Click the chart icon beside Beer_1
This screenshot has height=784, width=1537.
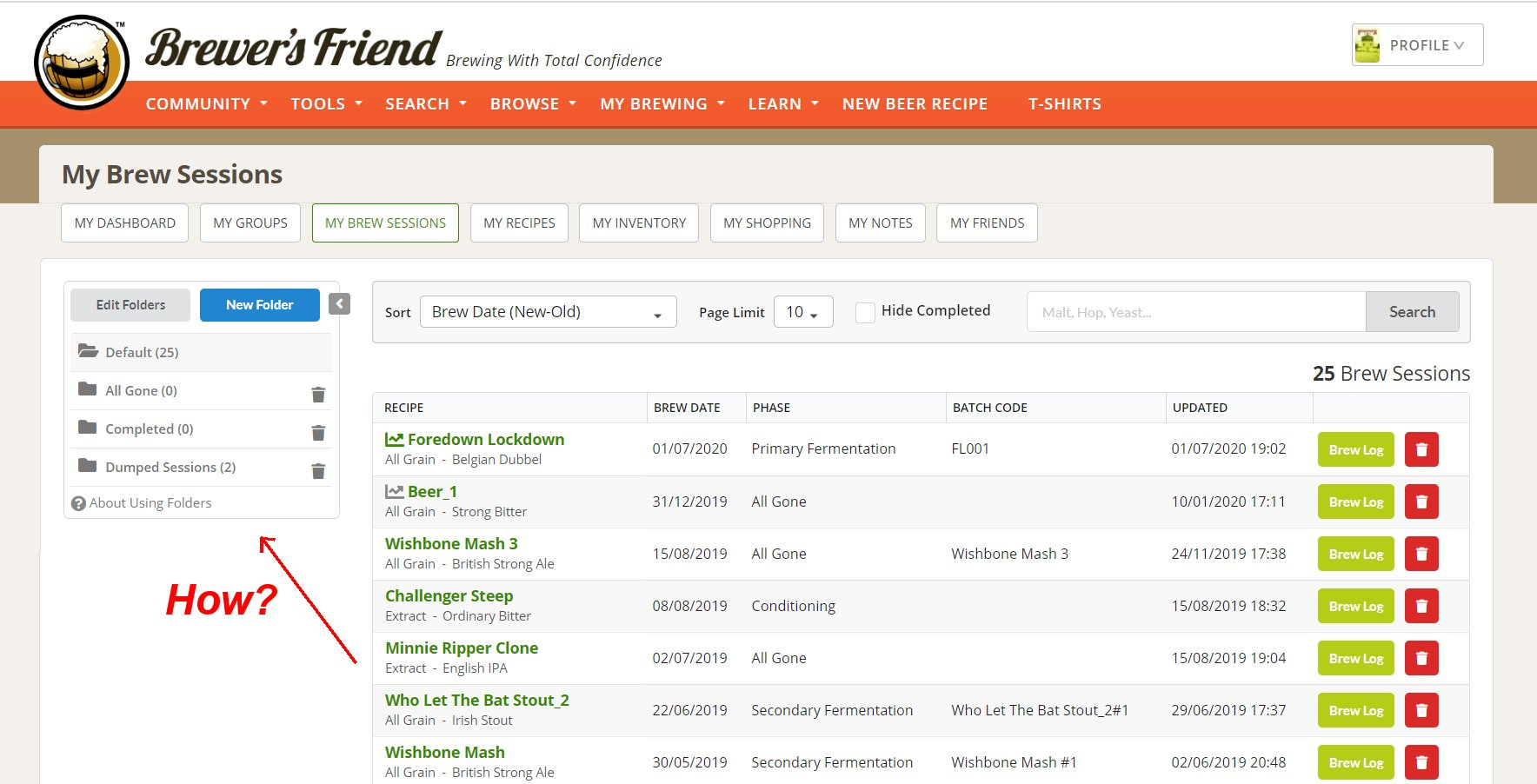point(394,492)
